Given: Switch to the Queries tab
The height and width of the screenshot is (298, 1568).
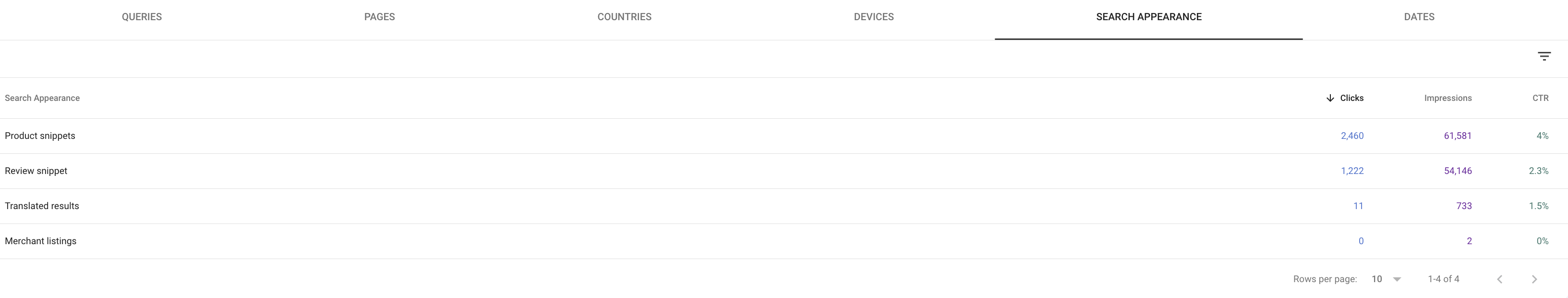Looking at the screenshot, I should tap(142, 17).
